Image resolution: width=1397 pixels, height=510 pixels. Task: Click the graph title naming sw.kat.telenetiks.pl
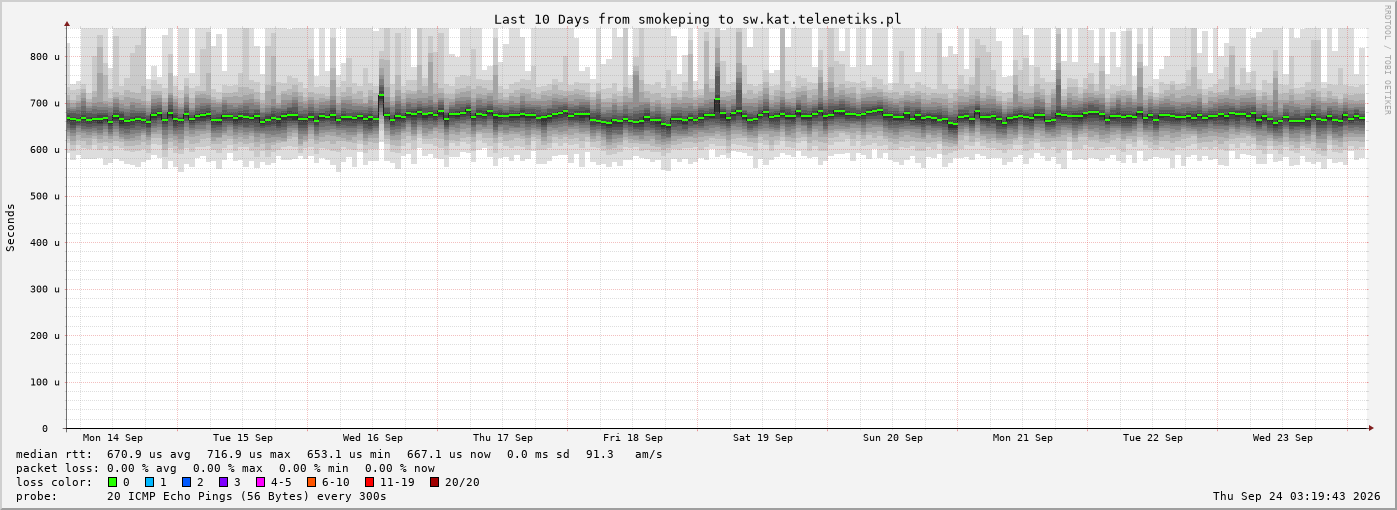pos(697,19)
